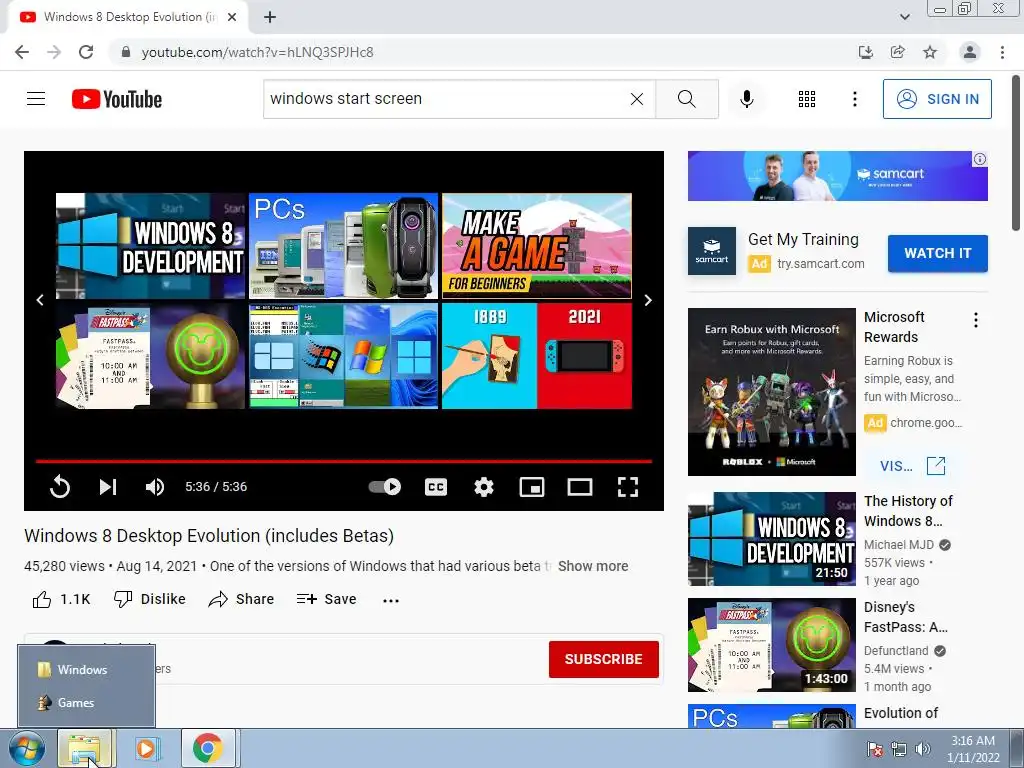Switch to theater mode

tap(580, 487)
